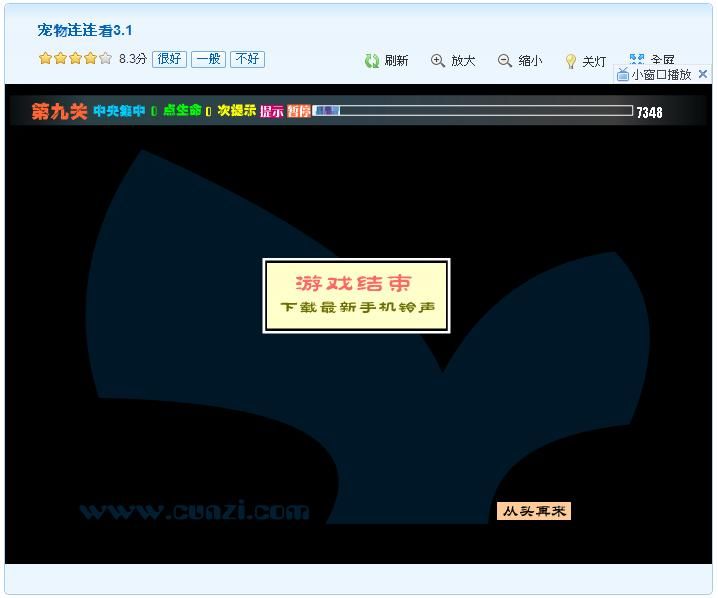The image size is (718, 598).
Task: Enter fullscreen via the 全屏 icon
Action: [637, 59]
